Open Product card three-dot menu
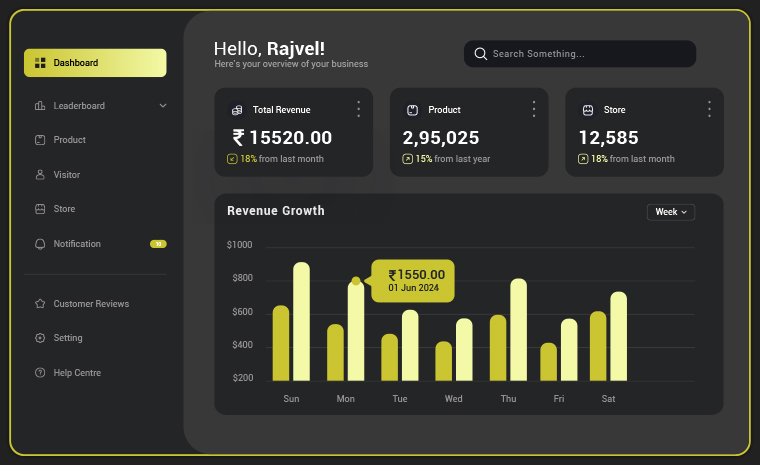Viewport: 760px width, 465px height. coord(534,109)
